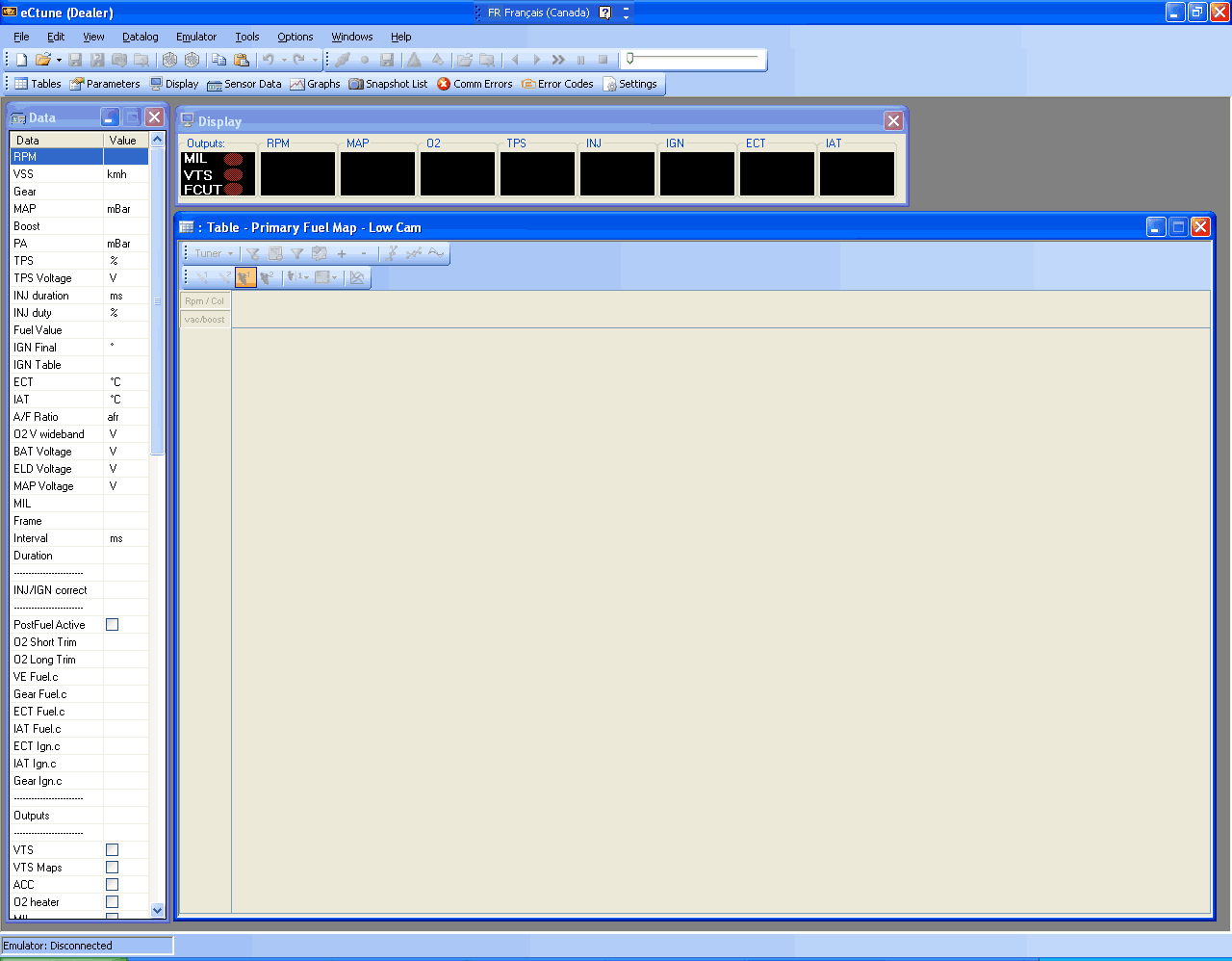Screen dimensions: 1232x961
Task: Open the dropdown arrow beside Open folder
Action: pyautogui.click(x=59, y=60)
